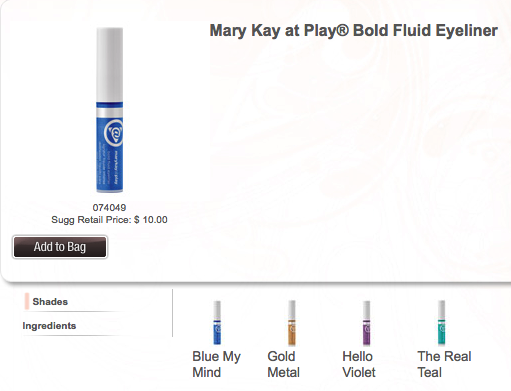
Task: Click The Real Teal shade label
Action: coord(444,364)
